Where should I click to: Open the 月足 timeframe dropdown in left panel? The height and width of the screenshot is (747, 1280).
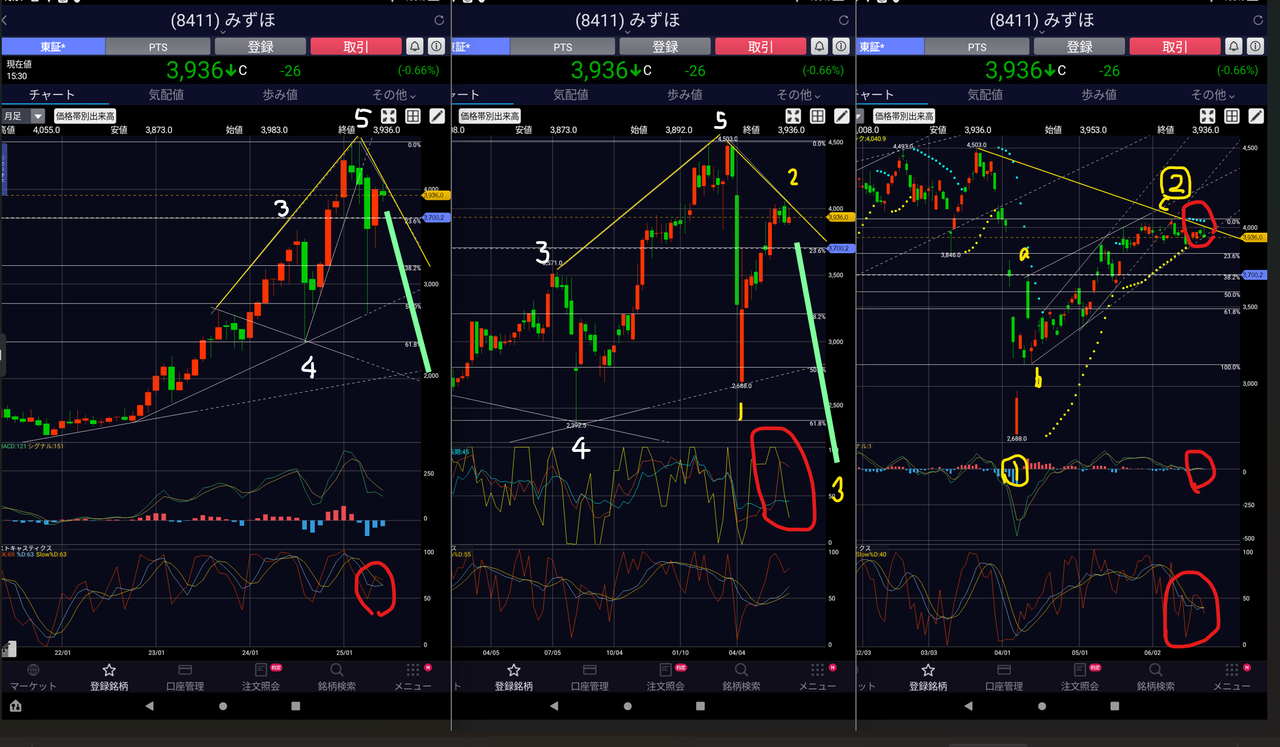click(x=23, y=116)
